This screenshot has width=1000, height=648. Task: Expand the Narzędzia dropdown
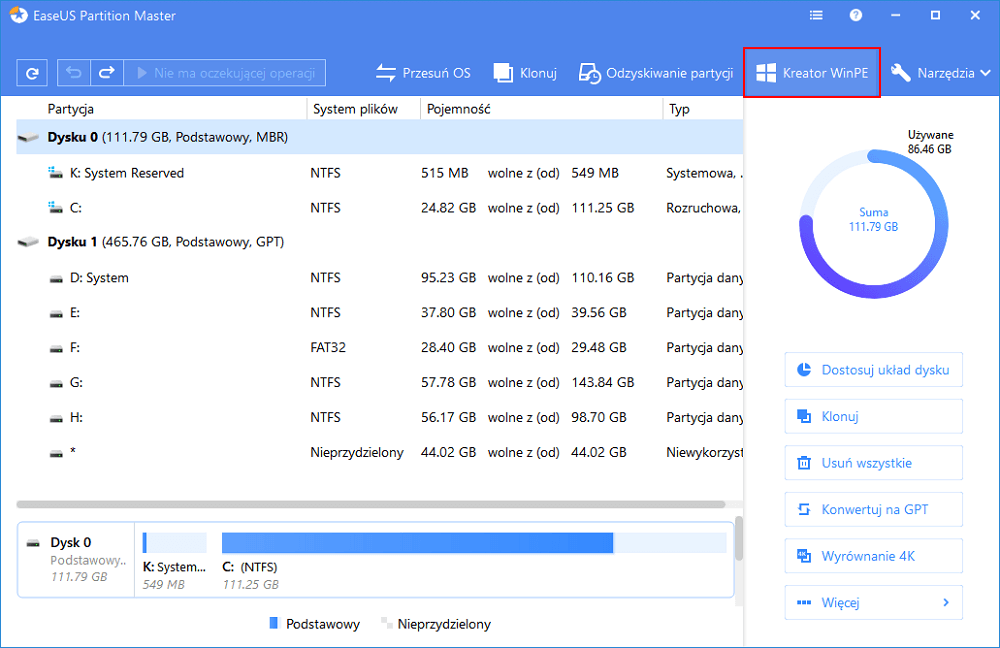(x=941, y=73)
